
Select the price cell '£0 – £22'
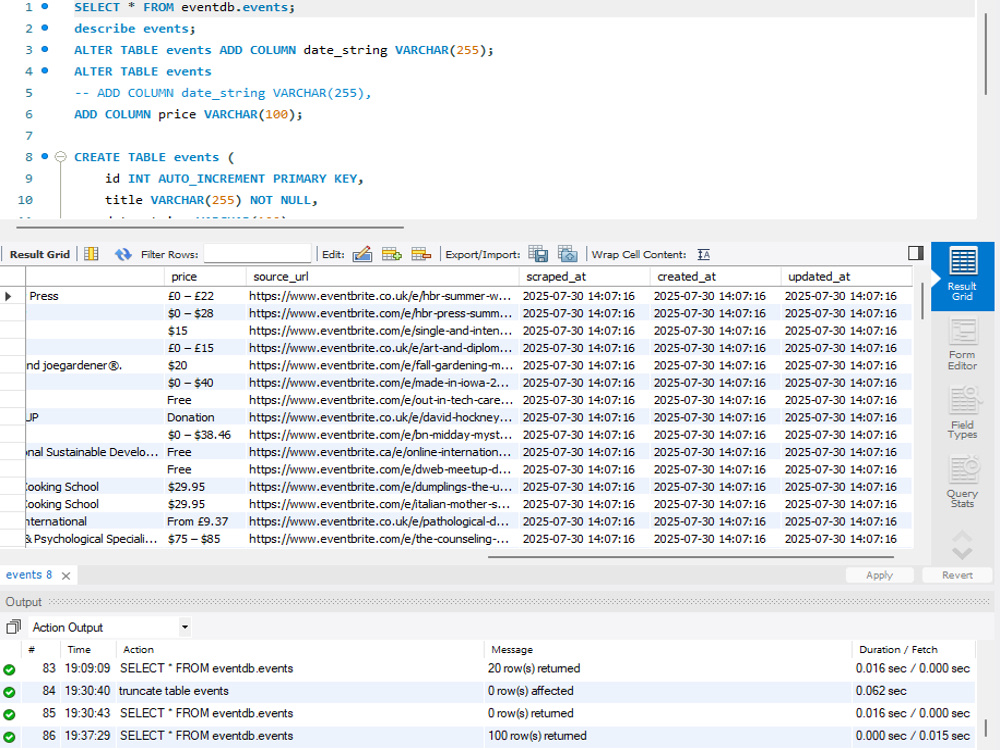(x=205, y=296)
